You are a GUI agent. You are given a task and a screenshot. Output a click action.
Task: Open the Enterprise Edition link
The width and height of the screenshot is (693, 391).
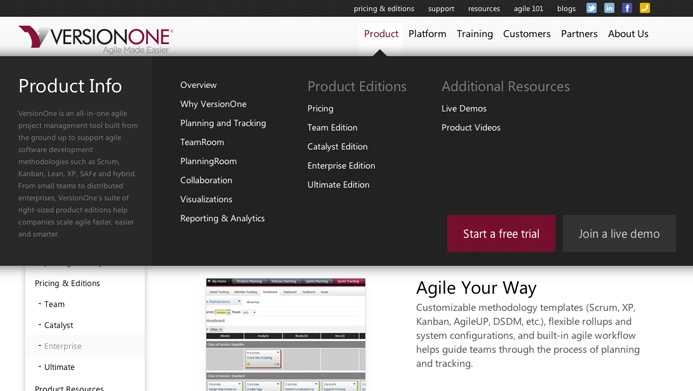pos(341,166)
